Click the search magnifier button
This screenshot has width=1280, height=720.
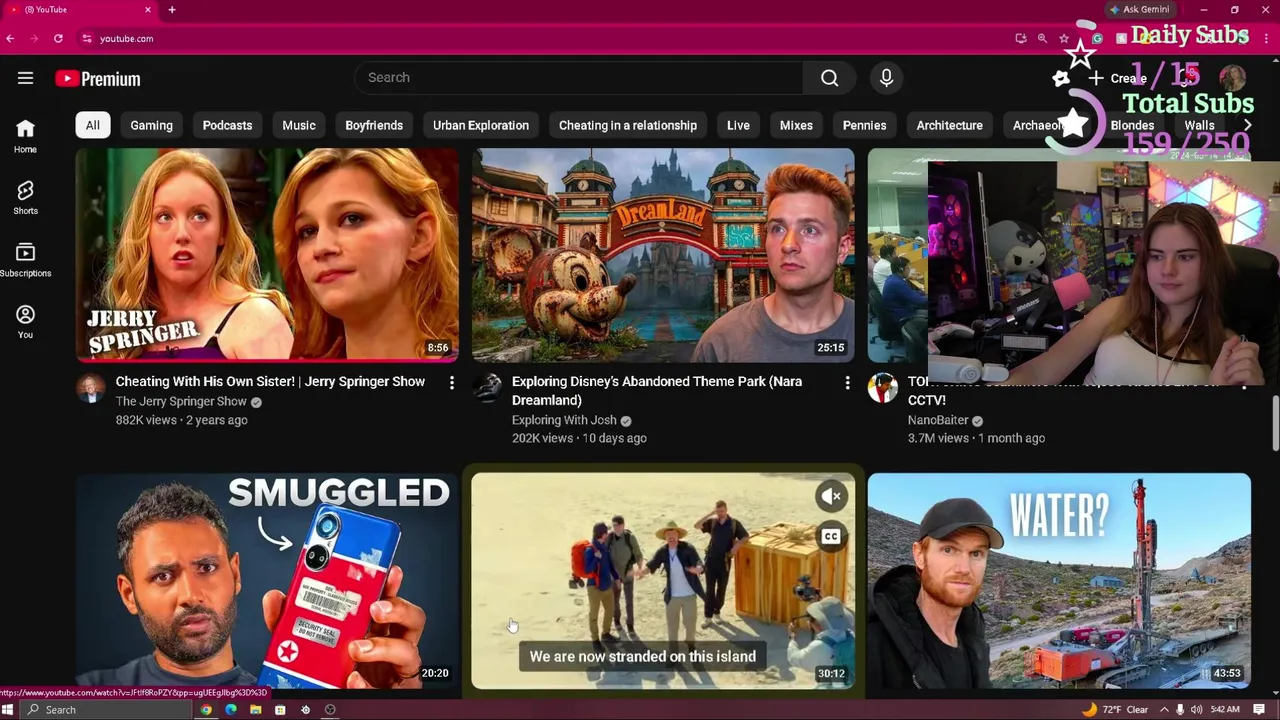click(829, 78)
